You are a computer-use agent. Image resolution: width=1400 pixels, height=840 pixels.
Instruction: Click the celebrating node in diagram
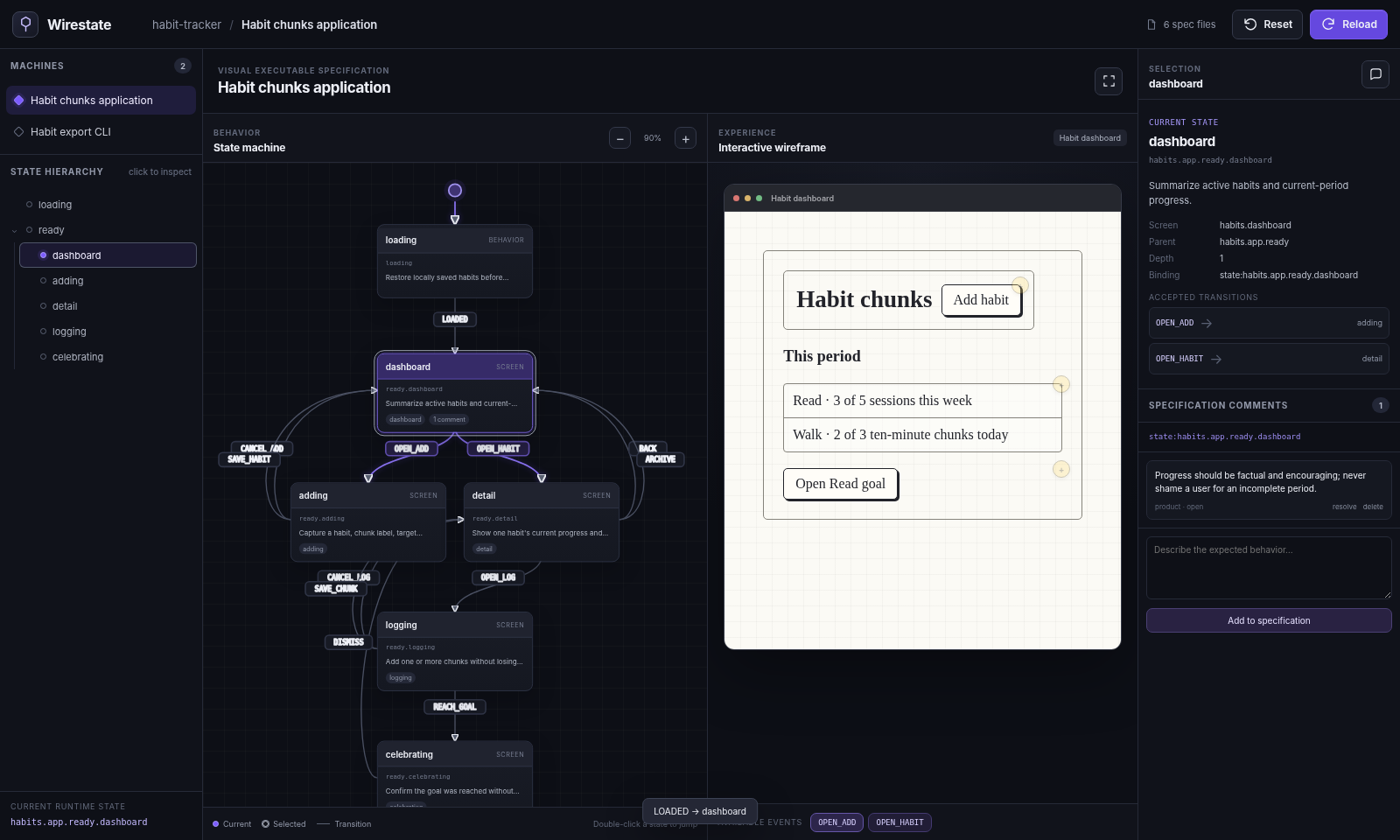tap(455, 774)
